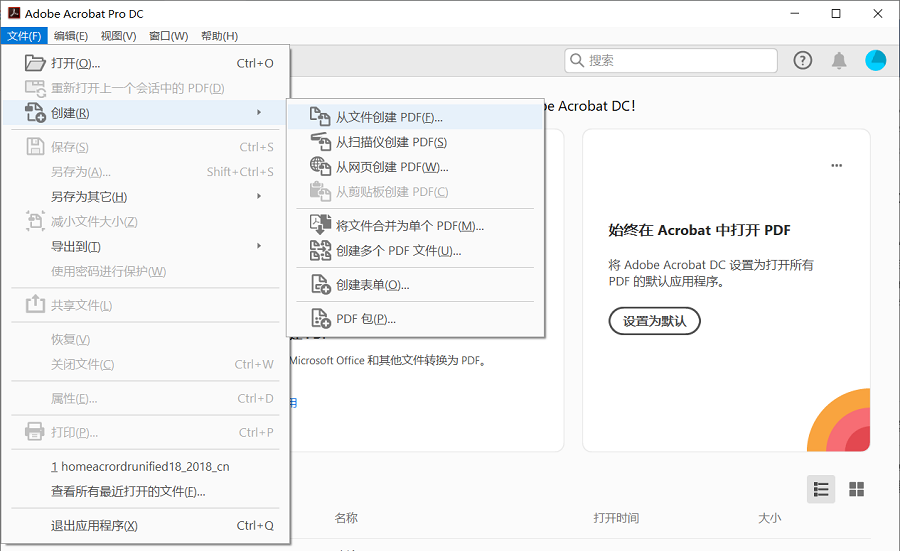
Task: Select 导出到(T) menu entry
Action: [x=146, y=246]
